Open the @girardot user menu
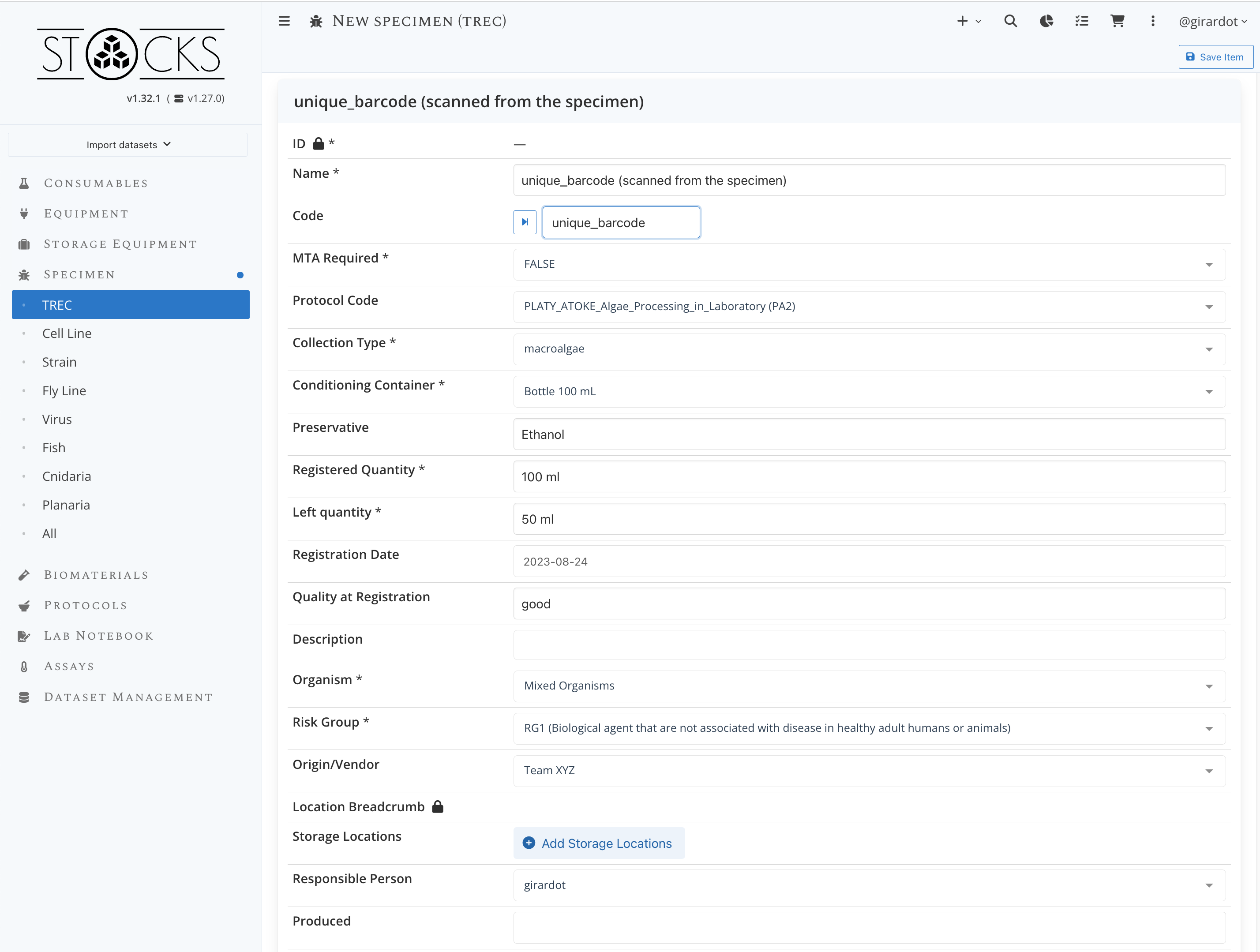Viewport: 1260px width, 952px height. (x=1212, y=22)
